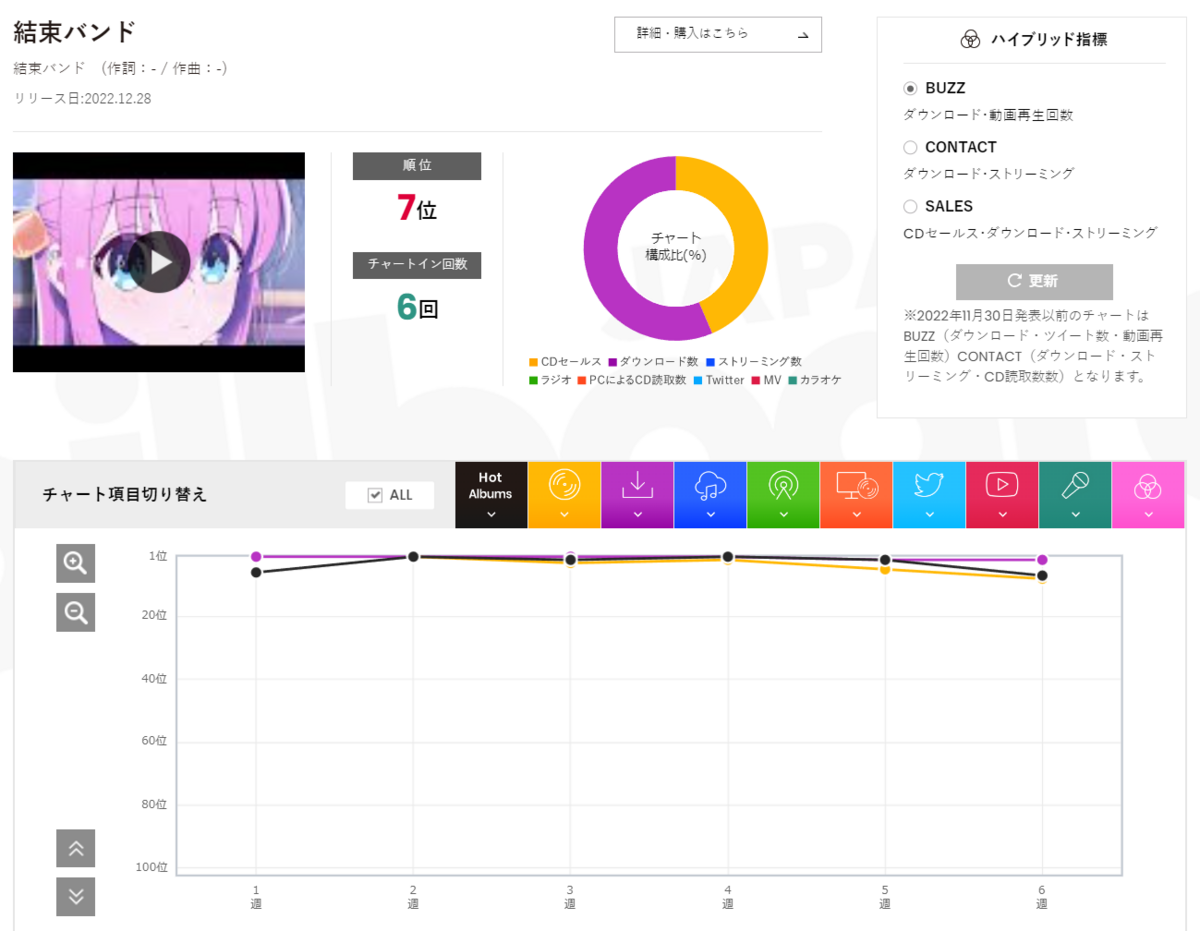Select the BUZZ radio button

[x=910, y=89]
